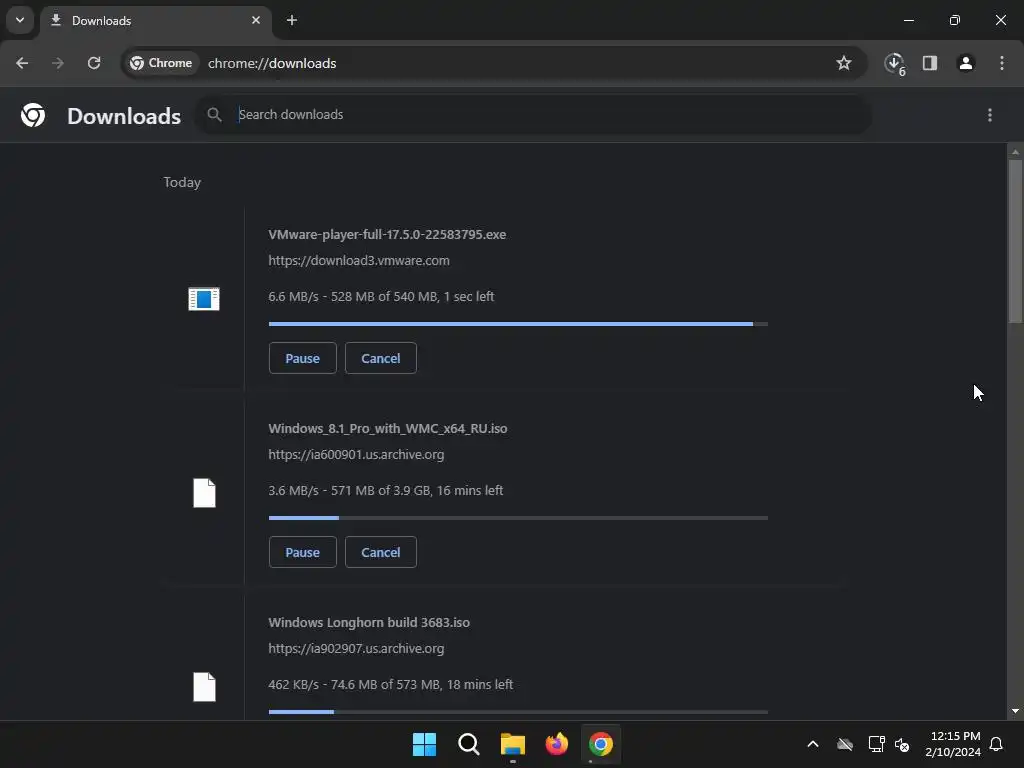The height and width of the screenshot is (768, 1024).
Task: Click Windows_8.1_Pro_with_WMC_x64_RU.iso file name
Action: [x=388, y=428]
